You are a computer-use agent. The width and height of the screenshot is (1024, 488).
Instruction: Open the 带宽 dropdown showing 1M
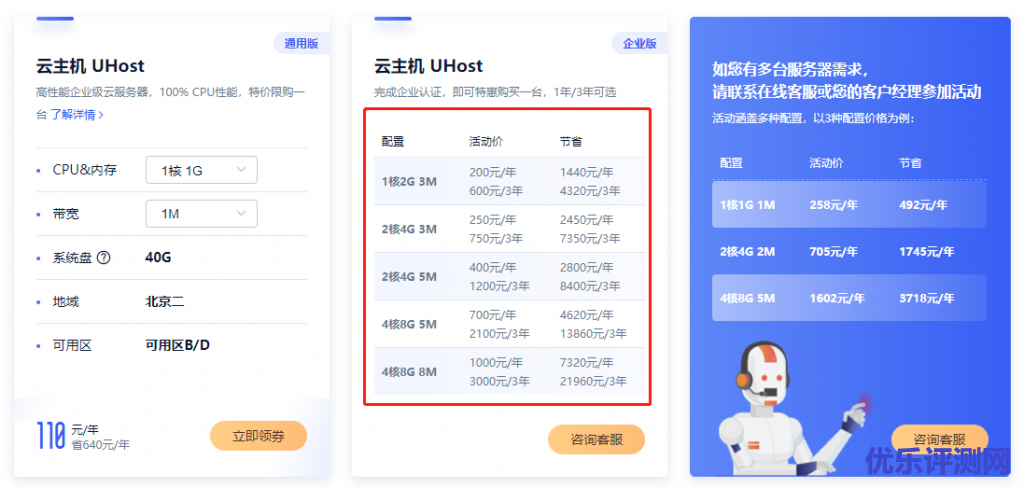[201, 214]
